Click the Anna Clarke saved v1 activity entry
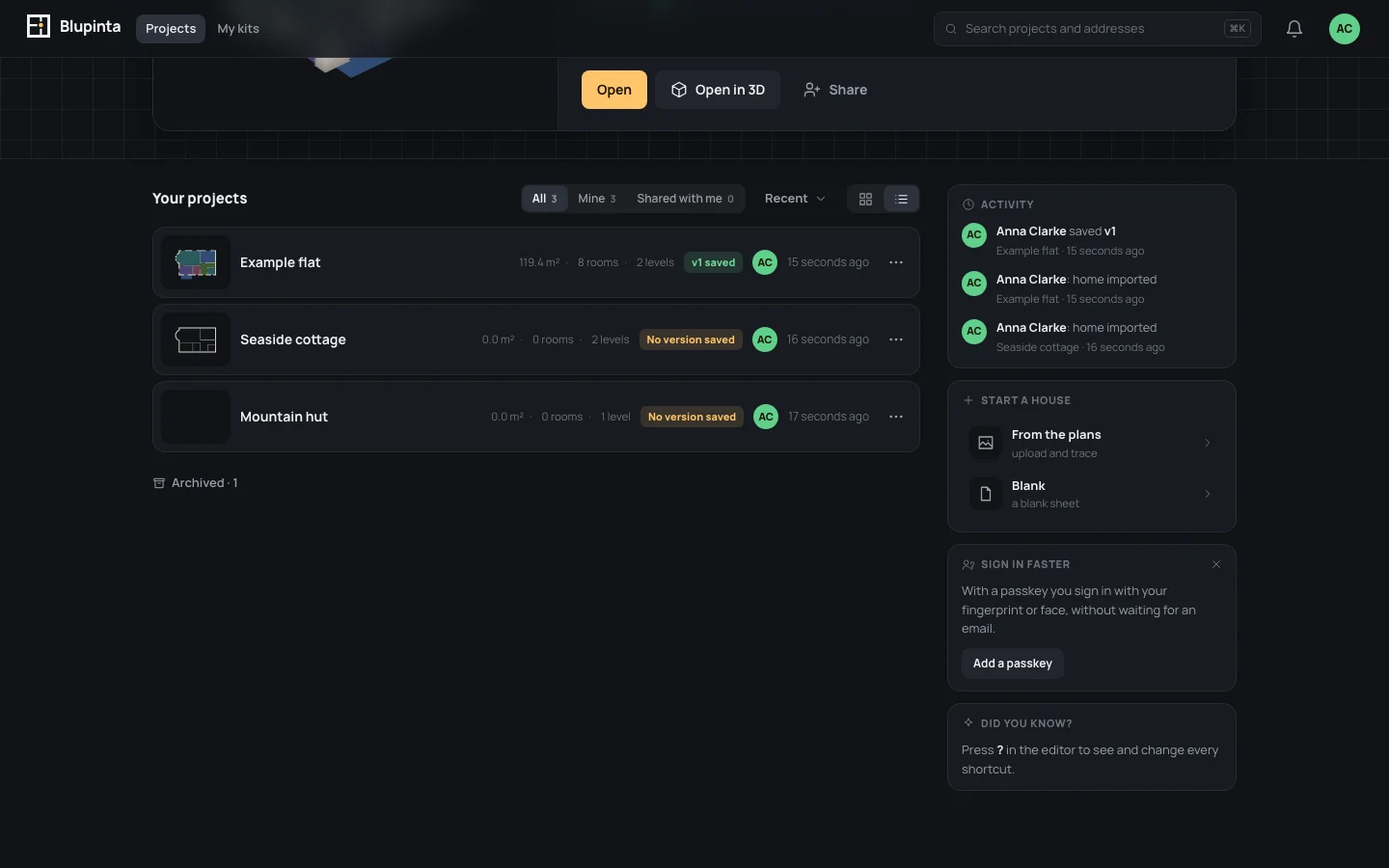Viewport: 1389px width, 868px height. coord(1091,240)
